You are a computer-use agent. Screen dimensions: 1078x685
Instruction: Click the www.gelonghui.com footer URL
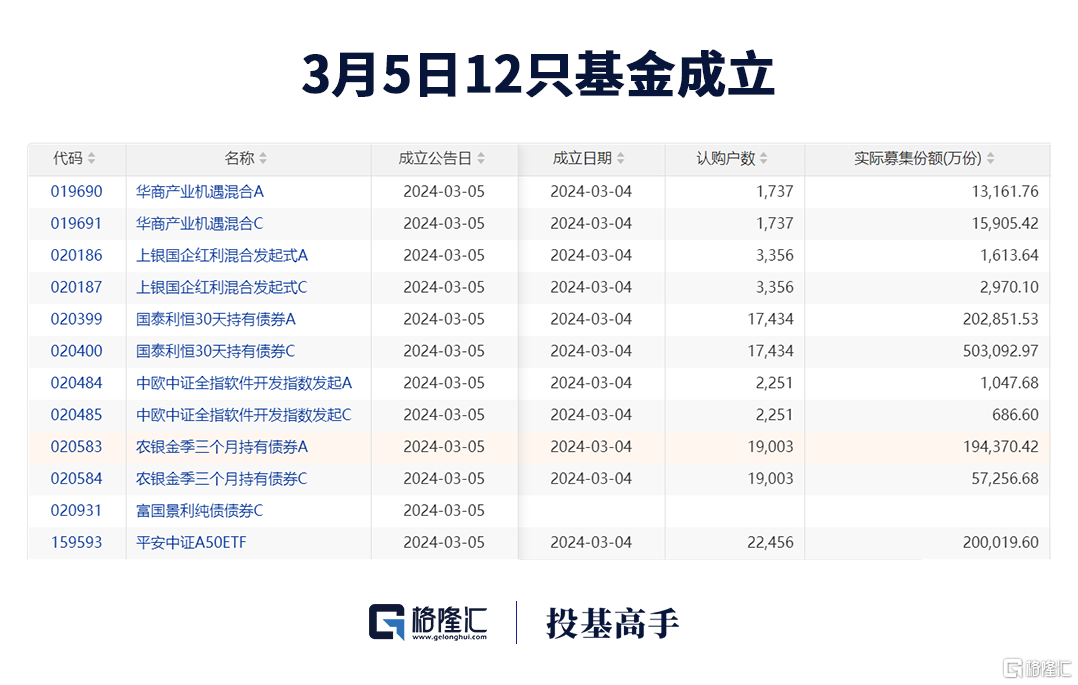[450, 638]
